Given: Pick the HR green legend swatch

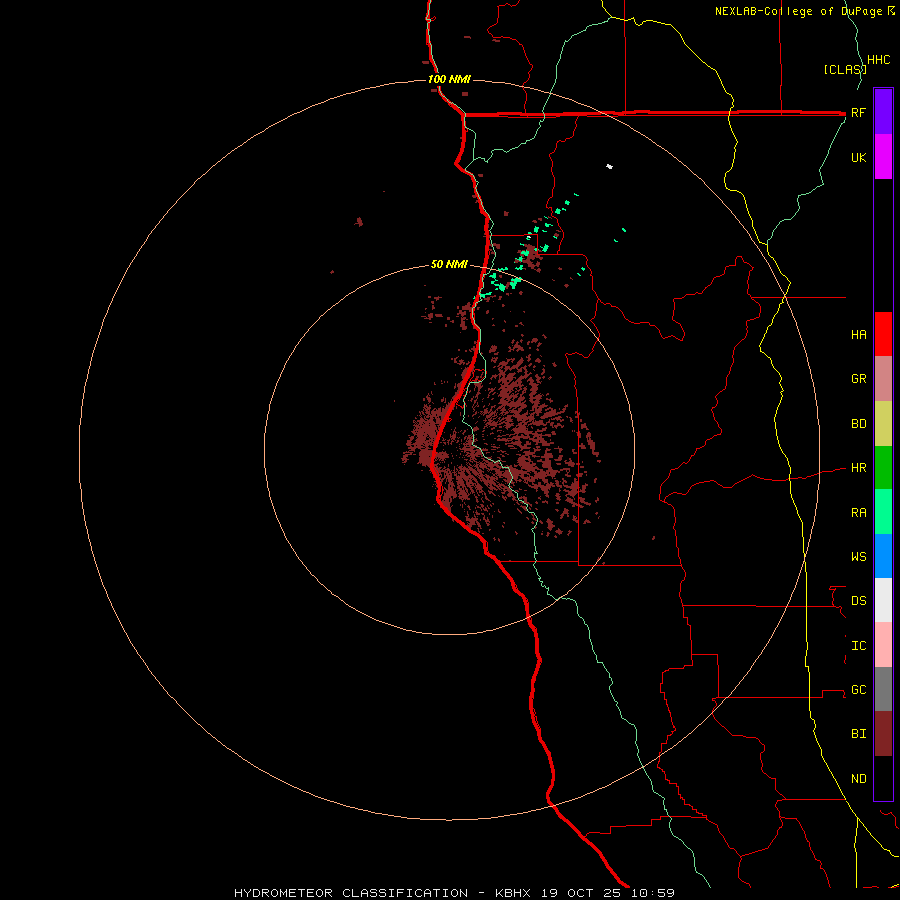Looking at the screenshot, I should pos(883,468).
